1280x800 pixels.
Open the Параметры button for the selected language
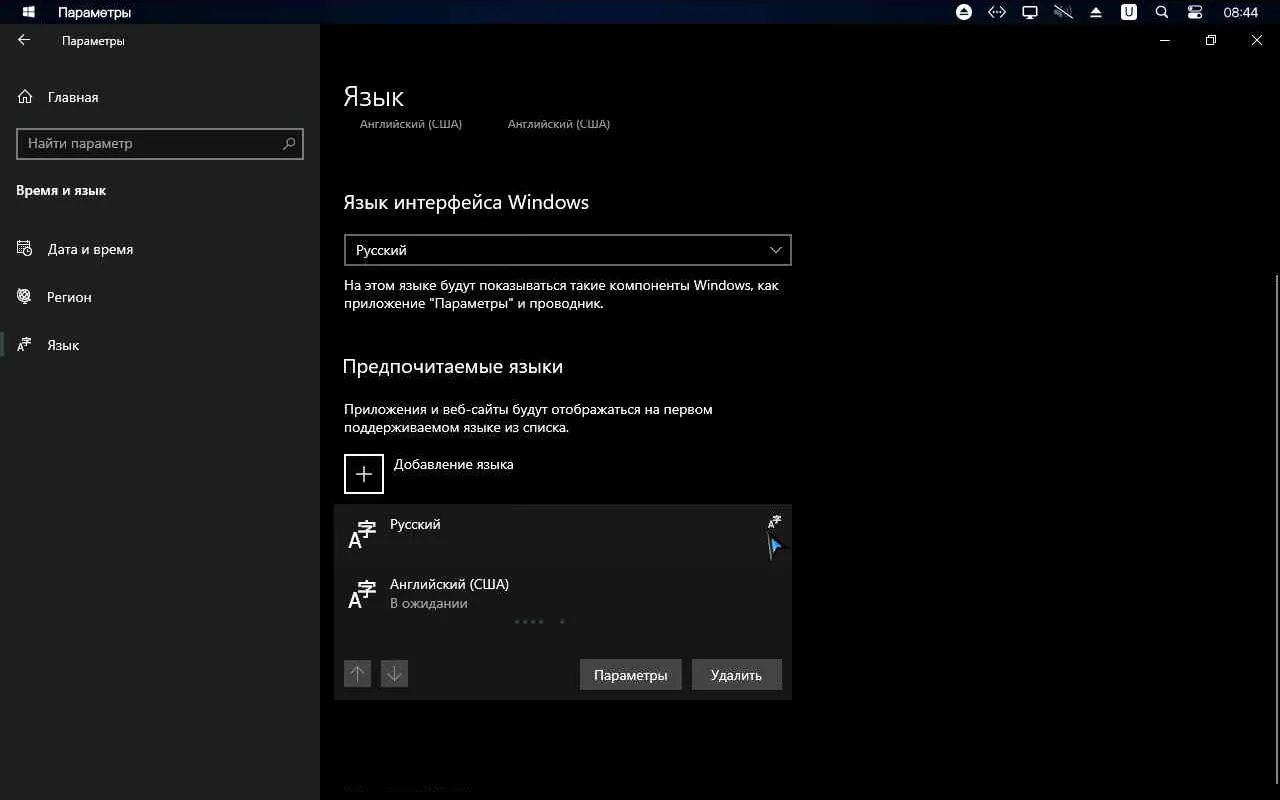click(630, 675)
